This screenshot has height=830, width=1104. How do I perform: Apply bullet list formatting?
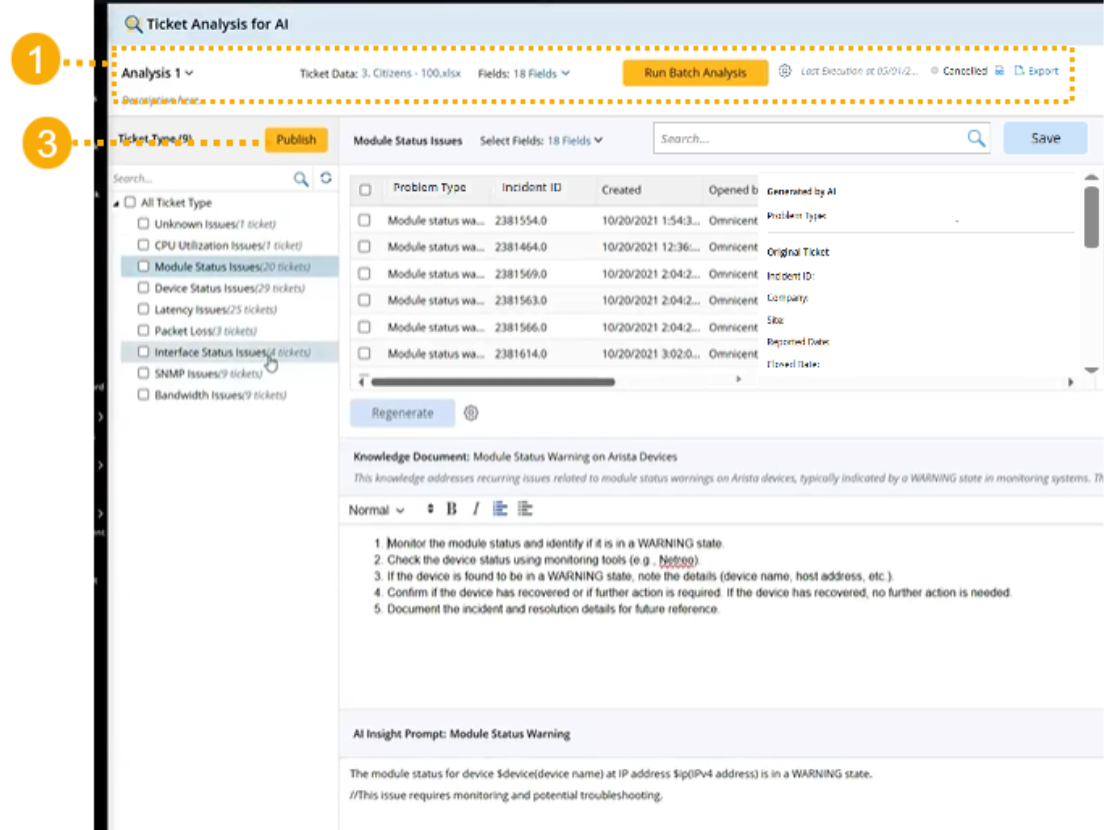tap(525, 509)
